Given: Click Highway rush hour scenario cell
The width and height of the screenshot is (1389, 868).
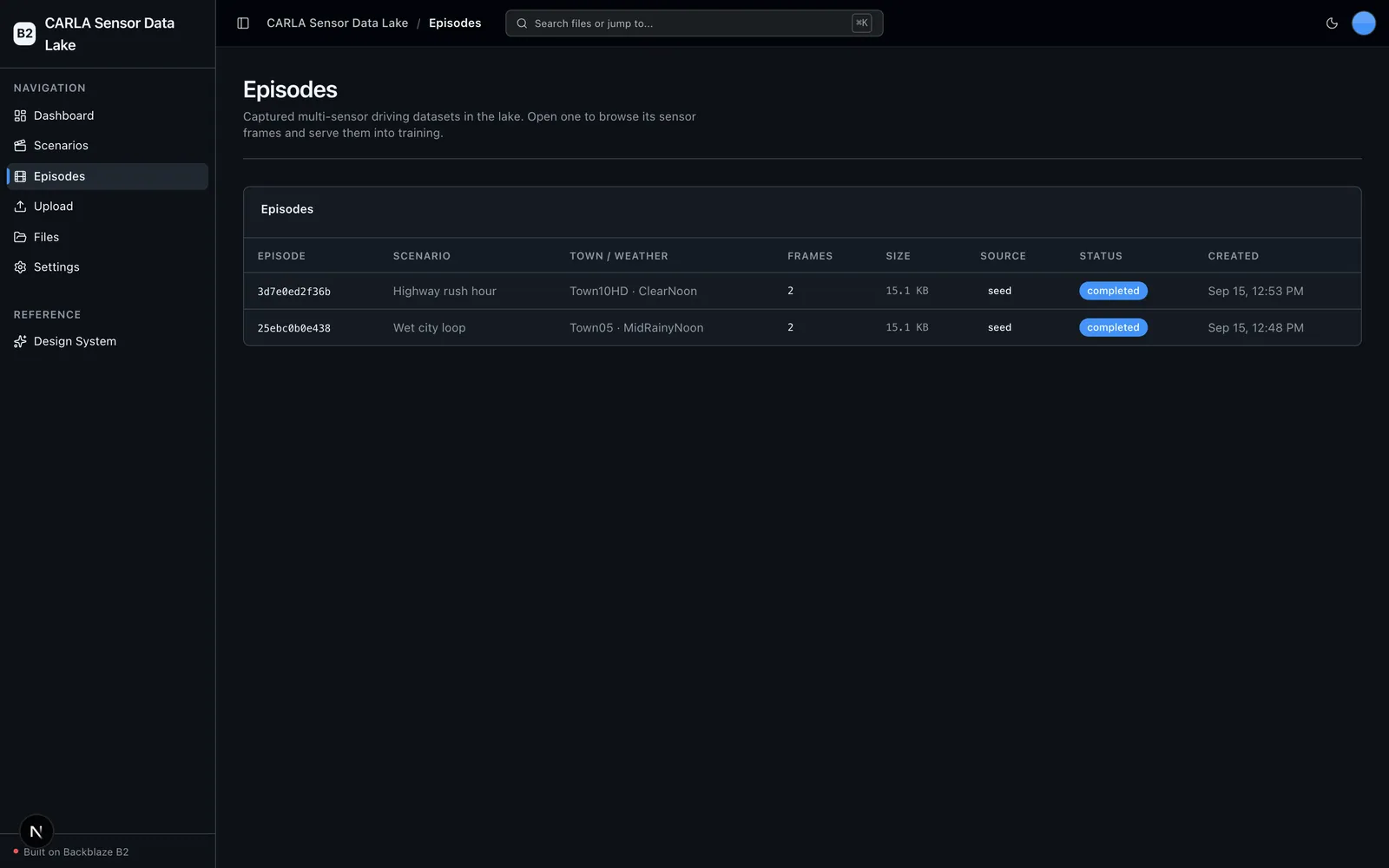Looking at the screenshot, I should [x=444, y=292].
